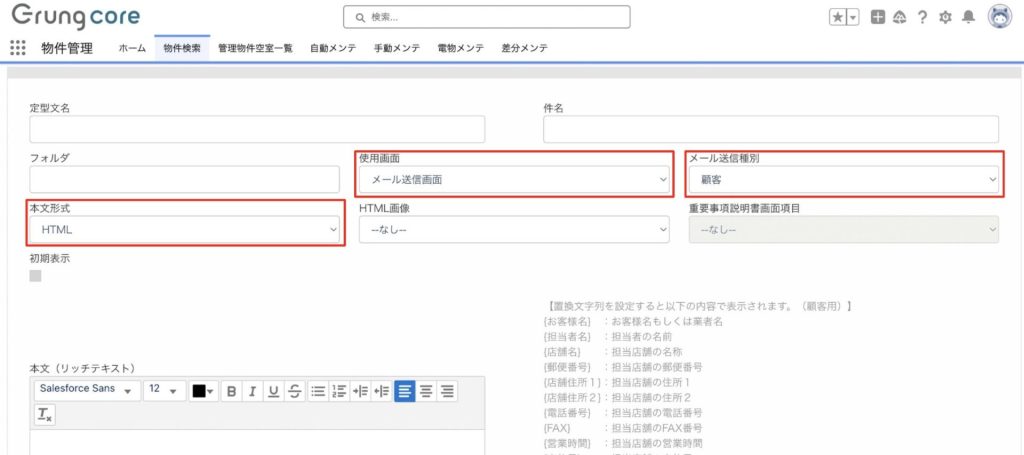The width and height of the screenshot is (1024, 455).
Task: Open the 本文形式 dropdown showing HTML
Action: coord(185,230)
